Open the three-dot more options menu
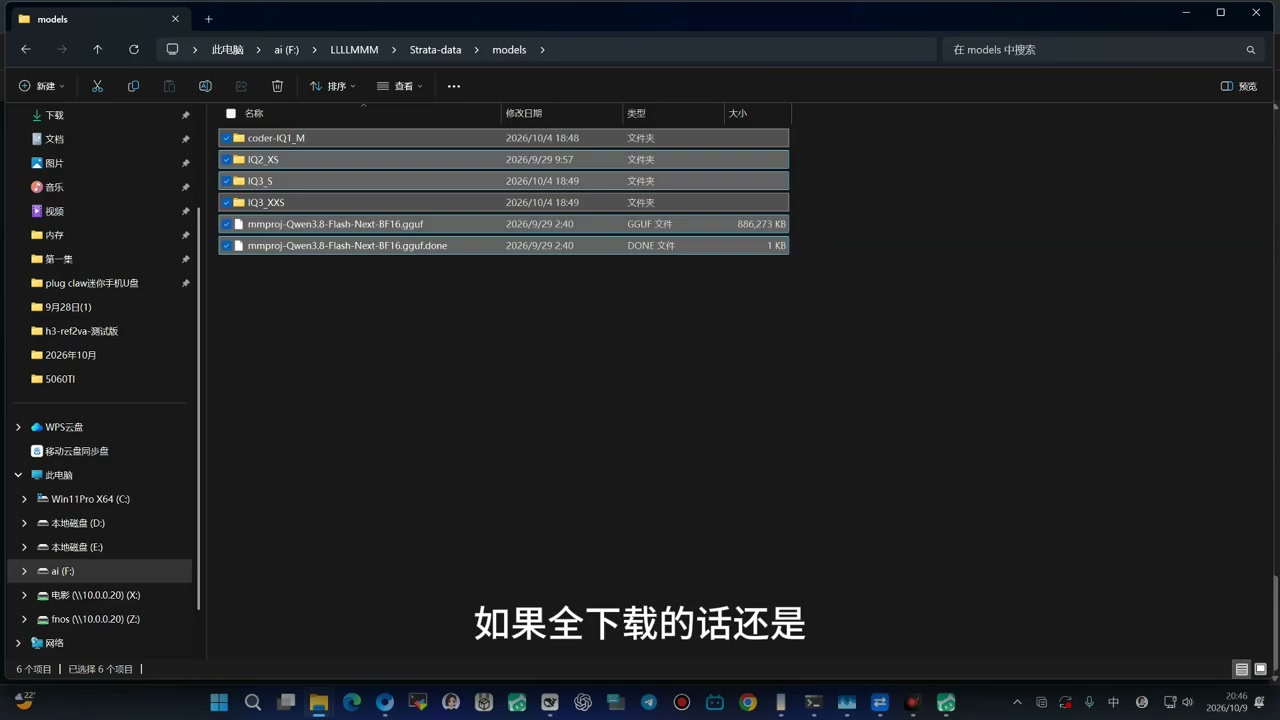The height and width of the screenshot is (720, 1280). click(x=454, y=86)
